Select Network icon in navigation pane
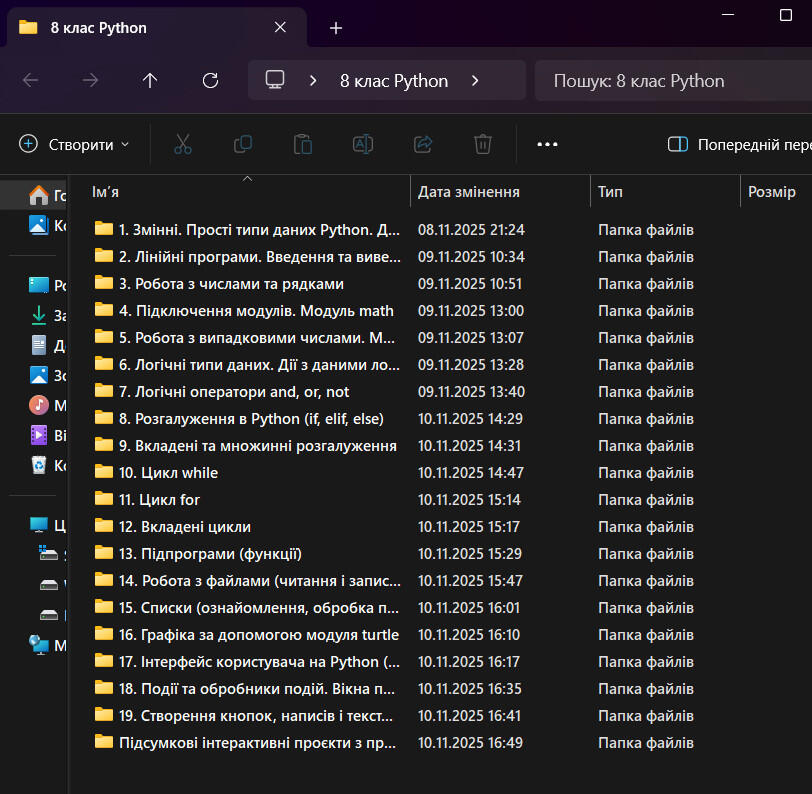Viewport: 812px width, 794px height. coord(39,645)
